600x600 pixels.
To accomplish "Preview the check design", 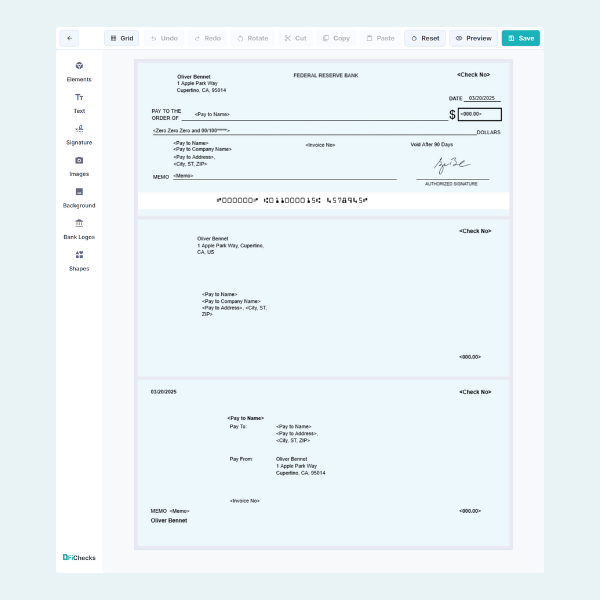I will 473,38.
